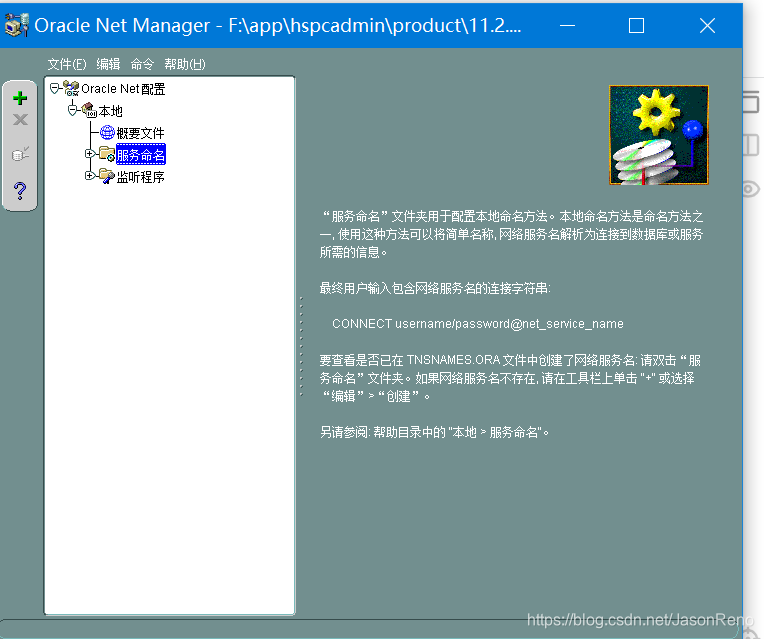Open the 帮助(H) menu
The height and width of the screenshot is (639, 764).
(185, 64)
